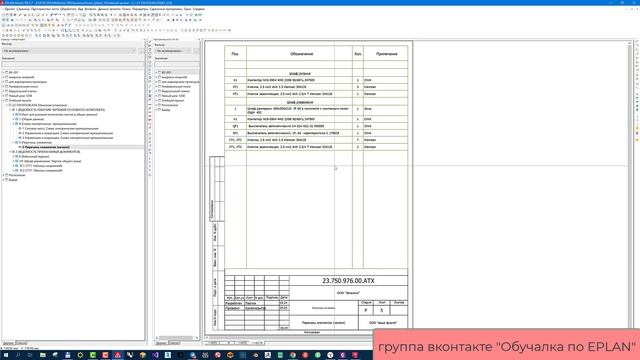The height and width of the screenshot is (360, 640).
Task: Switch to Список tab in second navigator panel
Action: pos(174,343)
